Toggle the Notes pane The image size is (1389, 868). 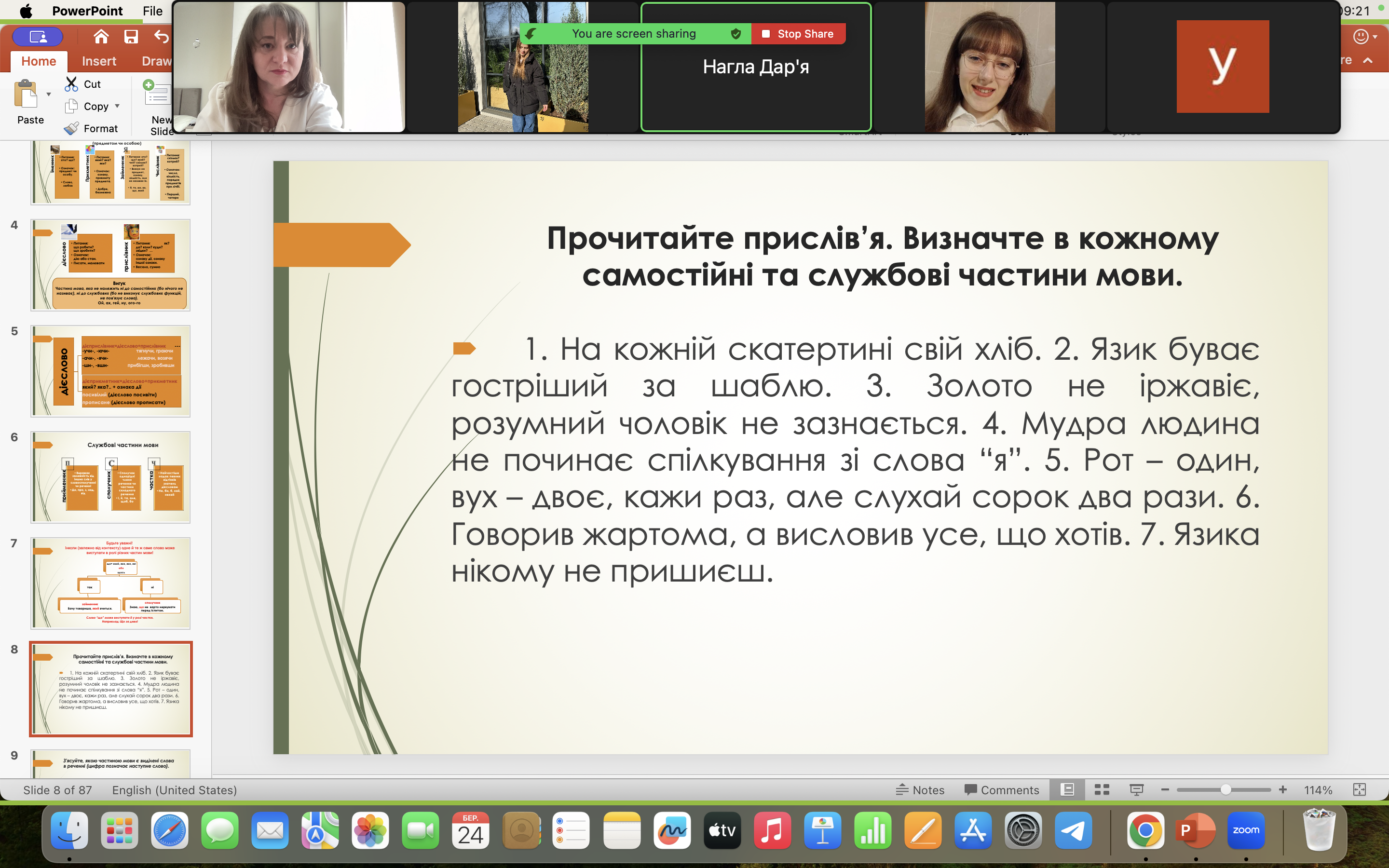(920, 790)
